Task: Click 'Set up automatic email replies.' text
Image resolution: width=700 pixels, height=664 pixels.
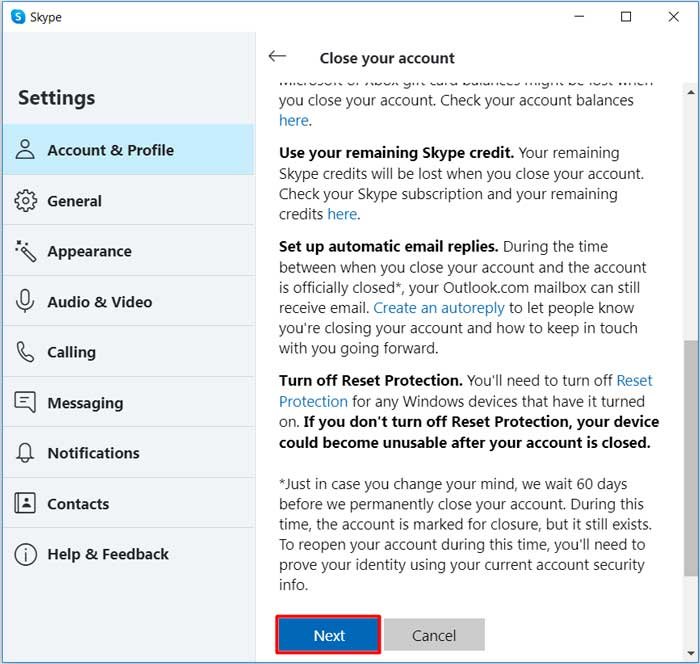Action: click(x=388, y=246)
